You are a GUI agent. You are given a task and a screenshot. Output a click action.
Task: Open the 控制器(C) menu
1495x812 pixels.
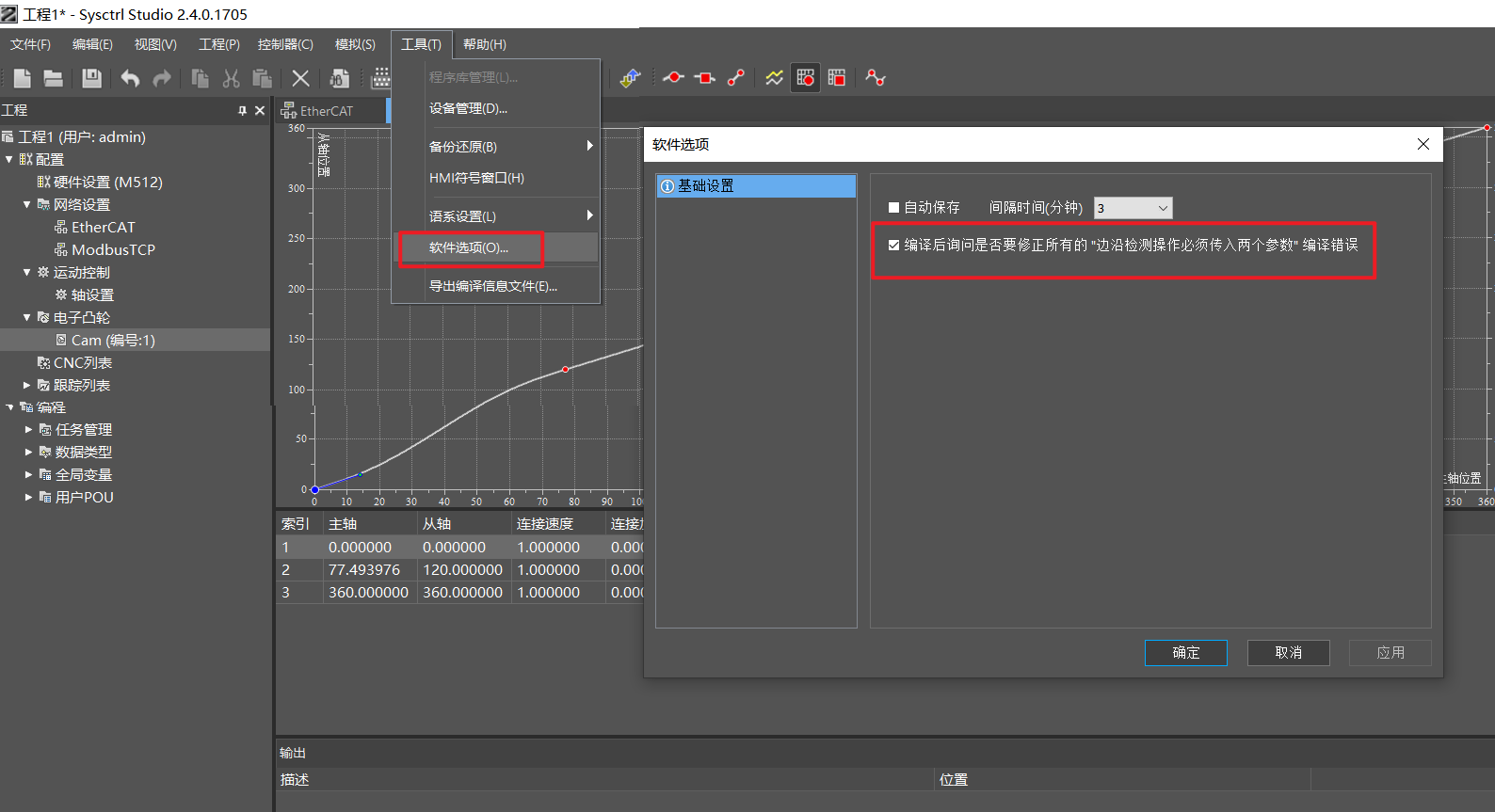[285, 44]
